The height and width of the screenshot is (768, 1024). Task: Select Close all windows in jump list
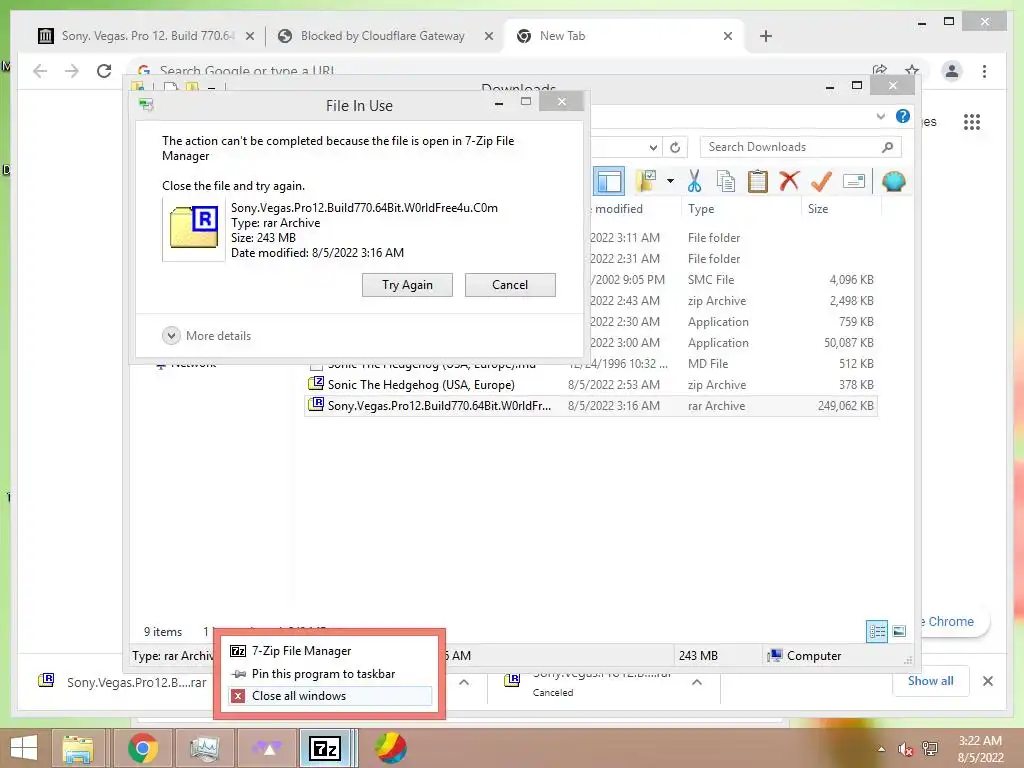(x=330, y=696)
